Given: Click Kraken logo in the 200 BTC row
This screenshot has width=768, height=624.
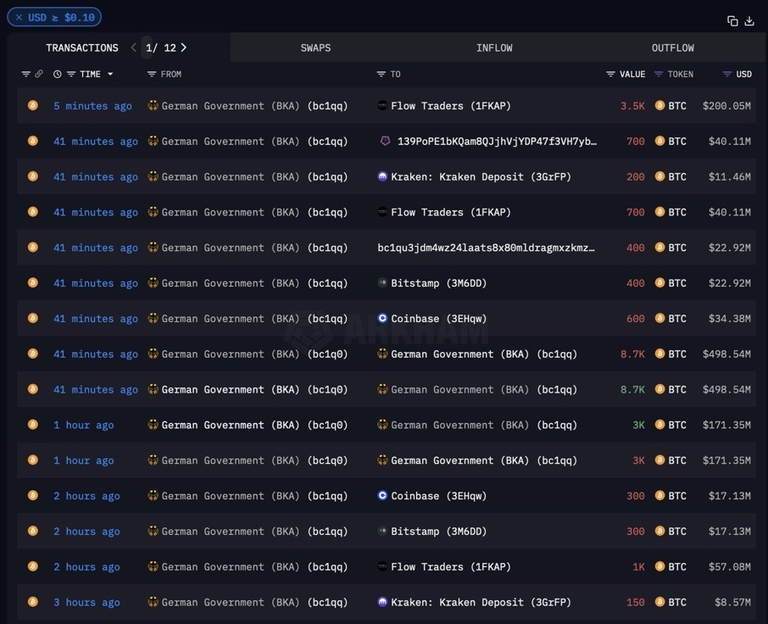Looking at the screenshot, I should pos(383,176).
